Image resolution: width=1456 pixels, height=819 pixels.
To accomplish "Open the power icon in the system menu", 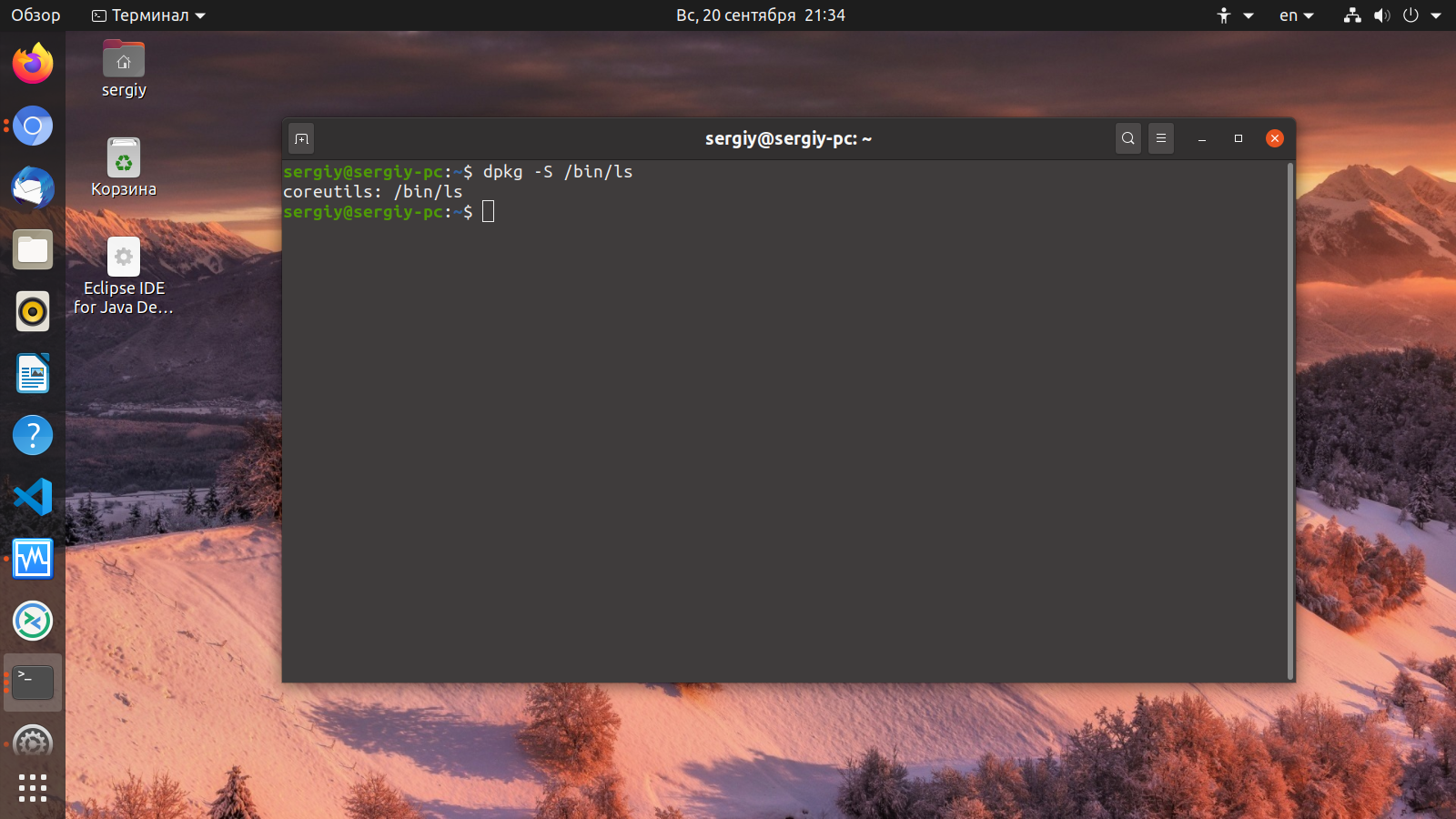I will tap(1411, 15).
